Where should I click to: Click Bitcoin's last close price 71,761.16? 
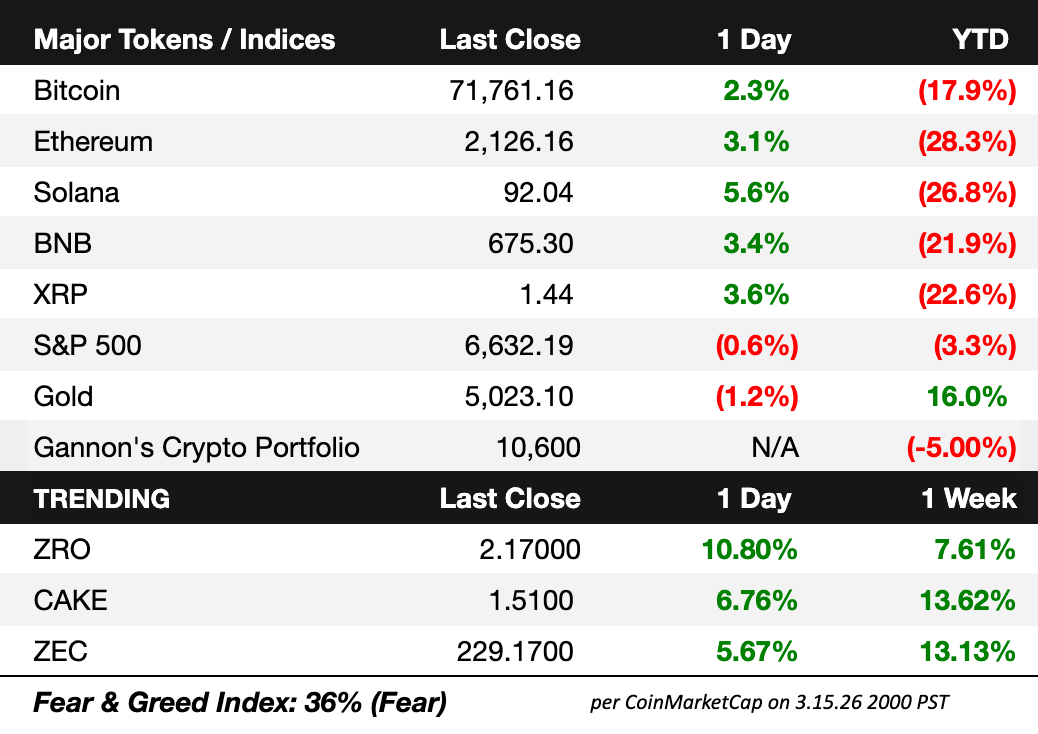point(511,91)
